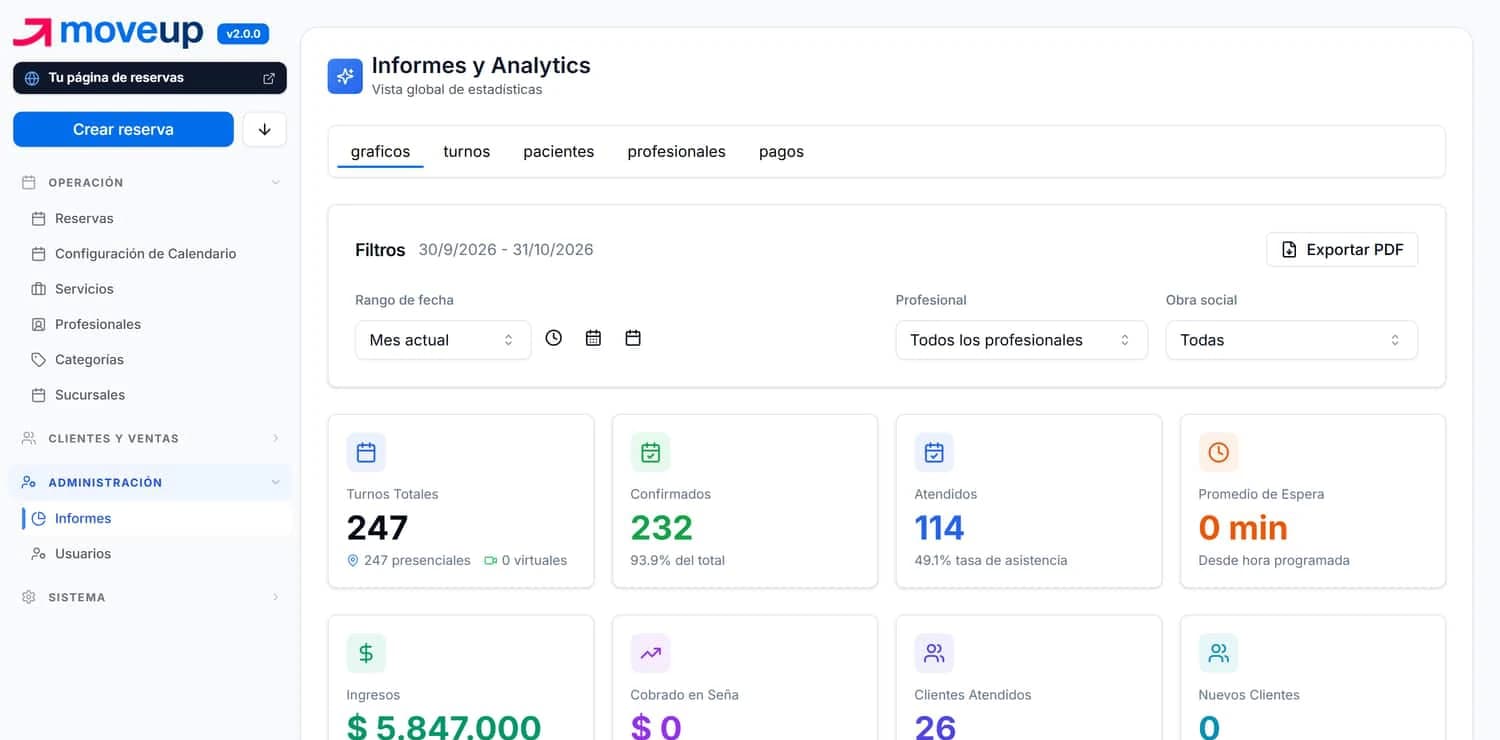
Task: Click the 93.9% del total text
Action: pos(678,560)
